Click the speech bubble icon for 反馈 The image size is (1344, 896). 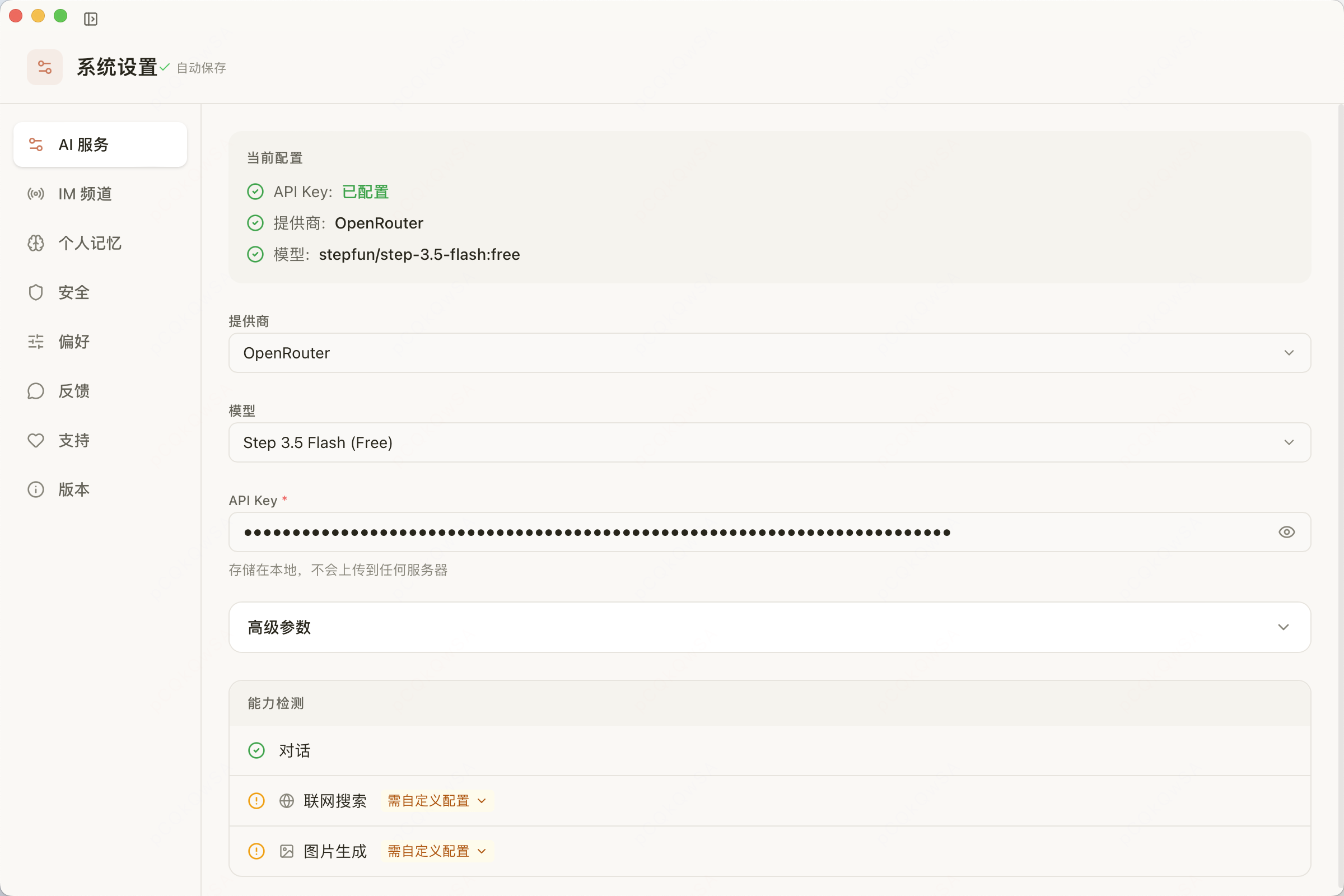[35, 391]
